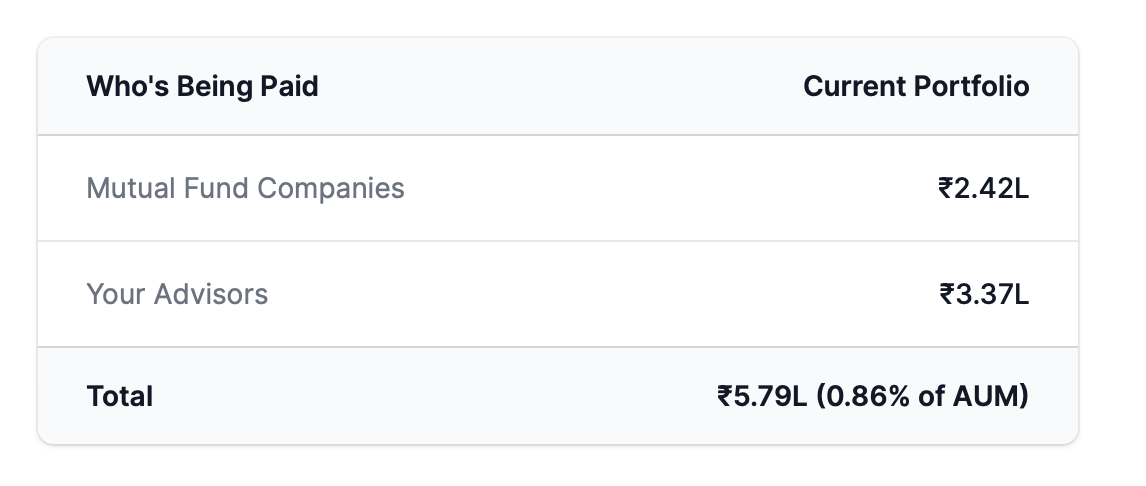Select the Current Portfolio column header
This screenshot has width=1146, height=486.
(x=916, y=86)
